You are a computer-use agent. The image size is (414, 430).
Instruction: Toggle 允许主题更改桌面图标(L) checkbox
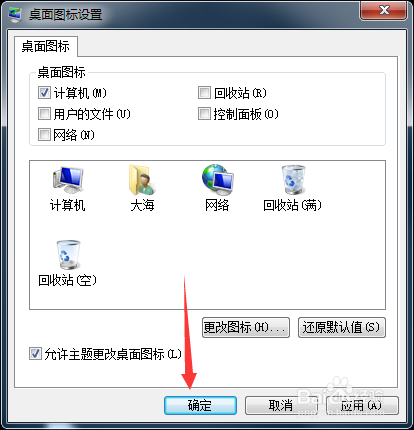(x=35, y=354)
